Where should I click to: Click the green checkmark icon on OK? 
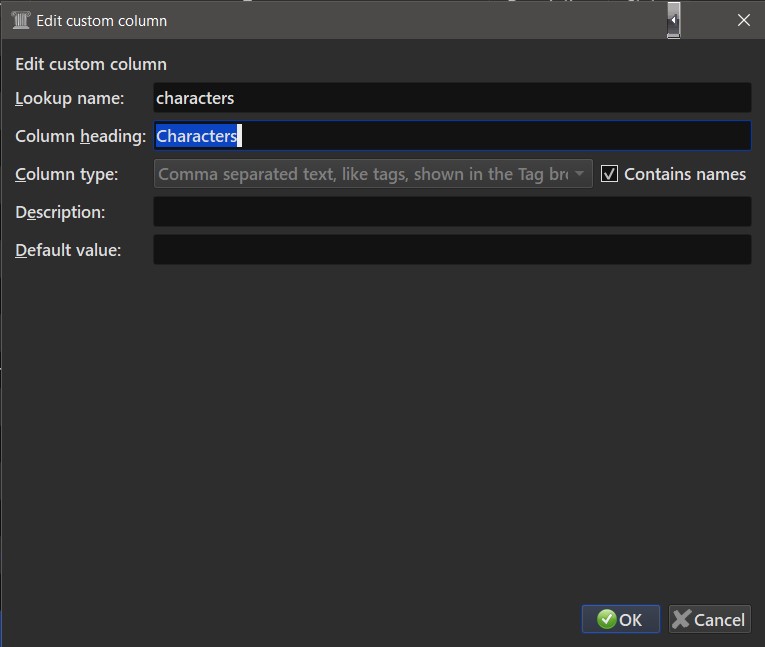606,619
